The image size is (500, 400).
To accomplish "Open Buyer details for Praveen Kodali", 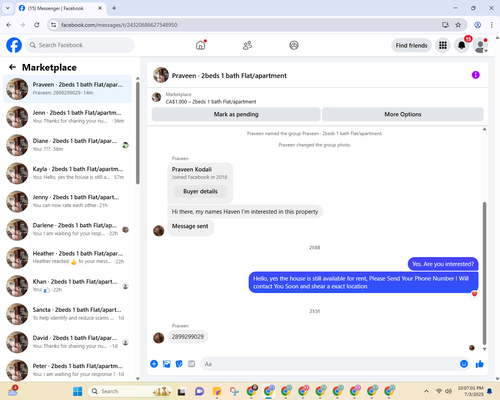I will 200,191.
